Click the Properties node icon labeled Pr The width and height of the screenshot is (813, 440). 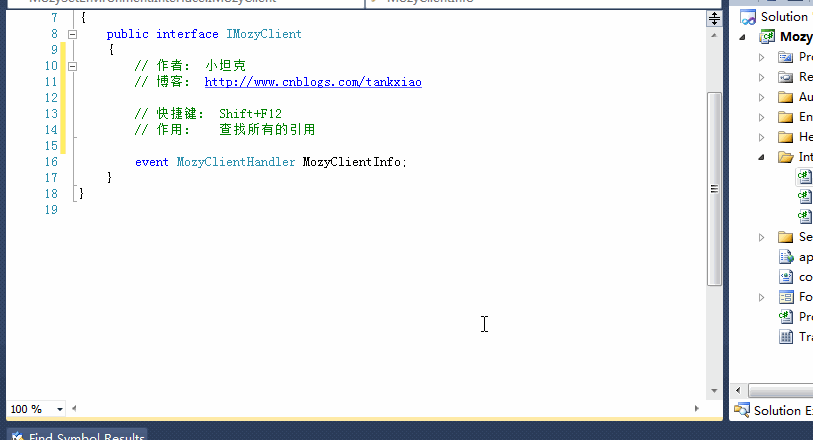pos(786,57)
